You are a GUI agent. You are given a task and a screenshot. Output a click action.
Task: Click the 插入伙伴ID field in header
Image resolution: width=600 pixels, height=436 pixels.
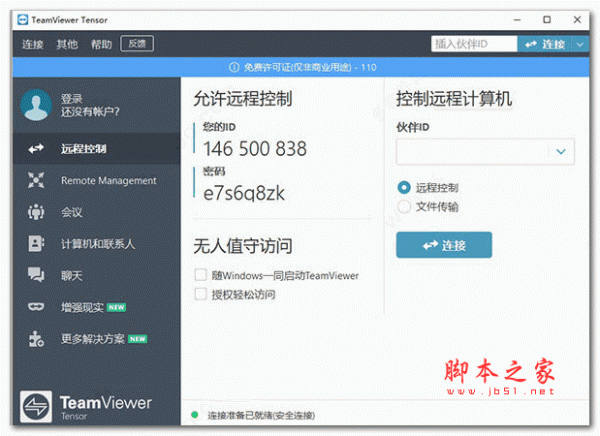pyautogui.click(x=474, y=44)
